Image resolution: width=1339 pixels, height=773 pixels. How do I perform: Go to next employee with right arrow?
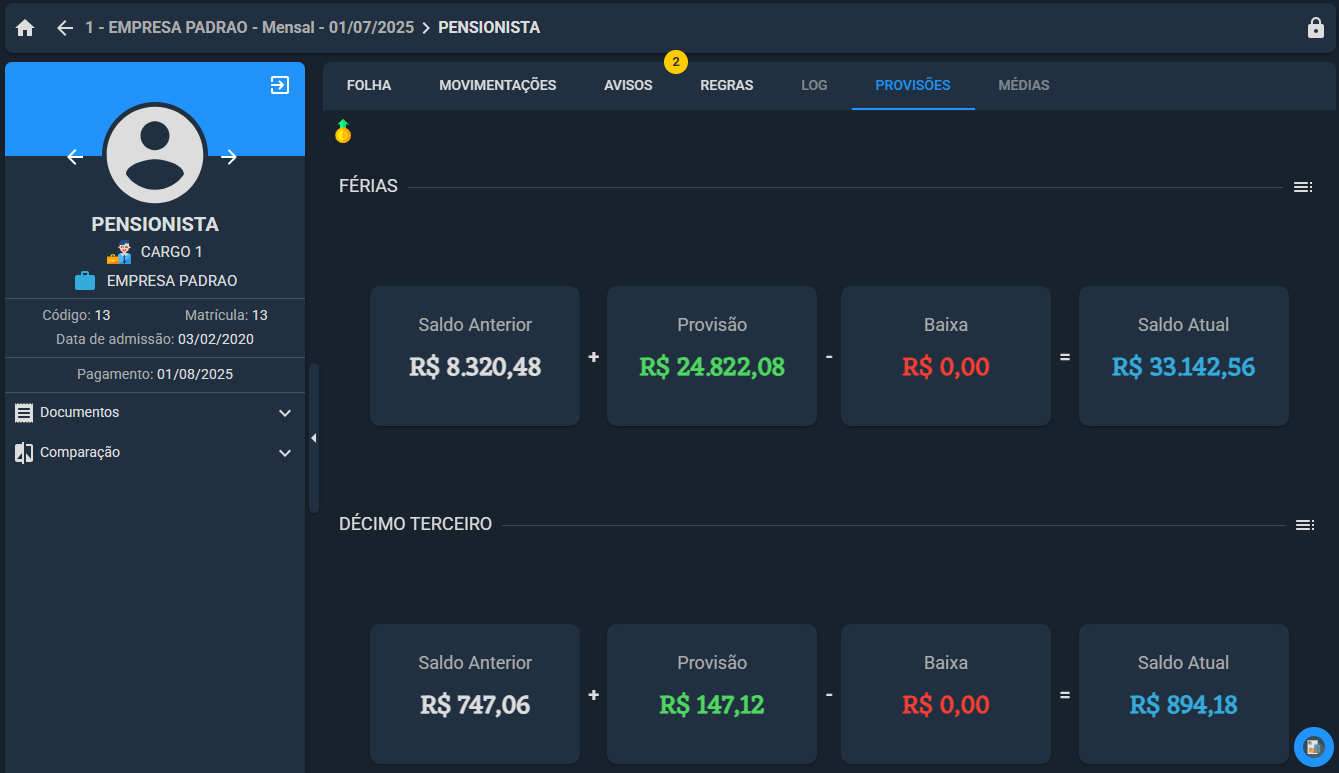(x=229, y=157)
